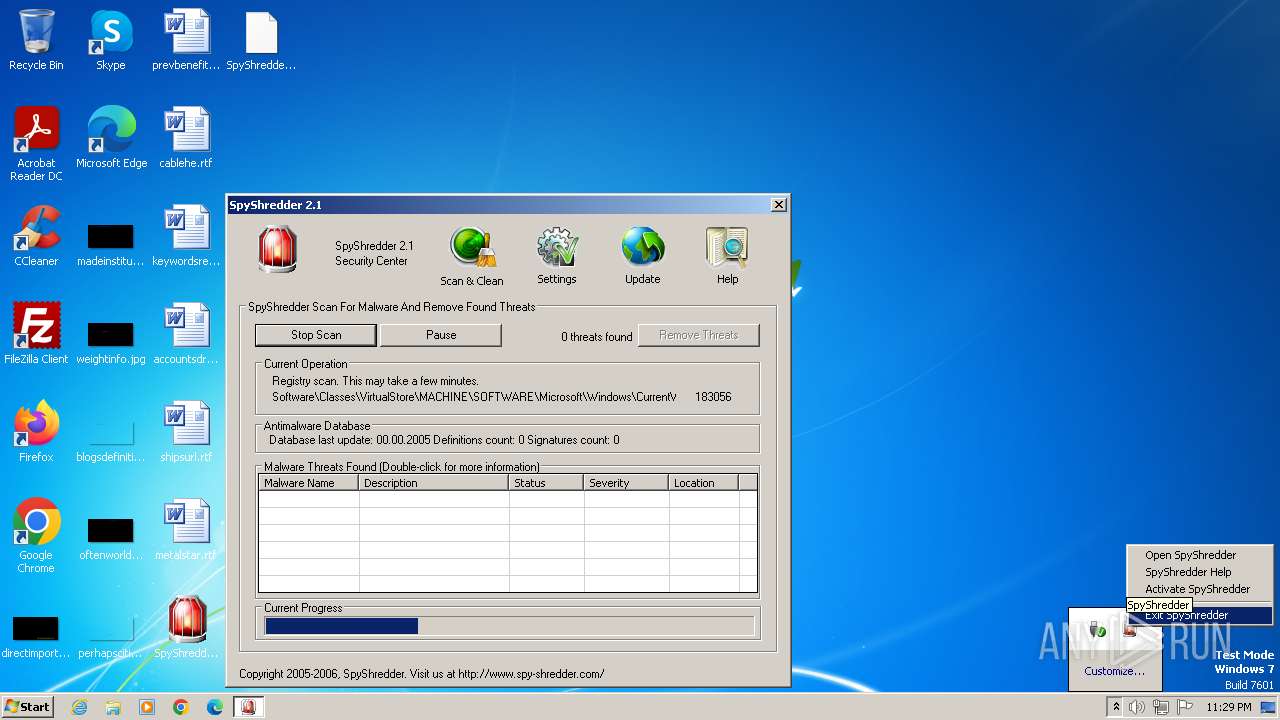Viewport: 1280px width, 720px height.
Task: Open metalstar.rtf document icon
Action: point(186,530)
